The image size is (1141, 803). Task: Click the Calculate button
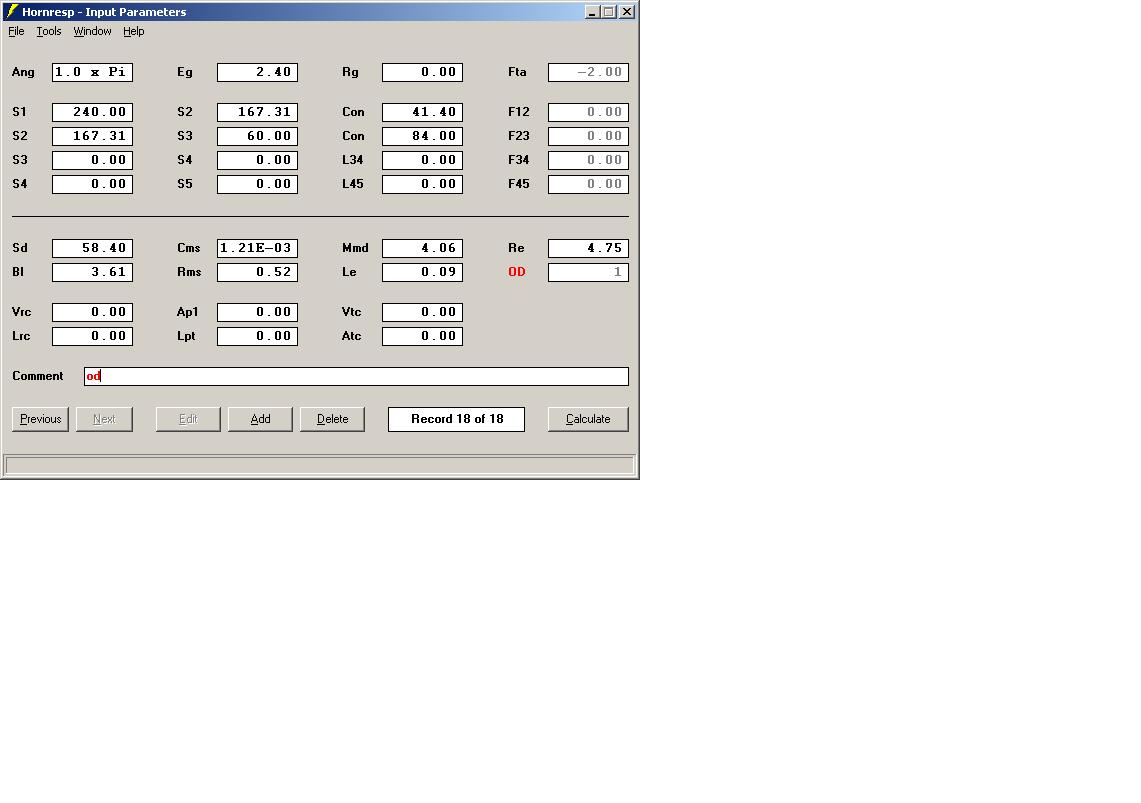(x=588, y=419)
